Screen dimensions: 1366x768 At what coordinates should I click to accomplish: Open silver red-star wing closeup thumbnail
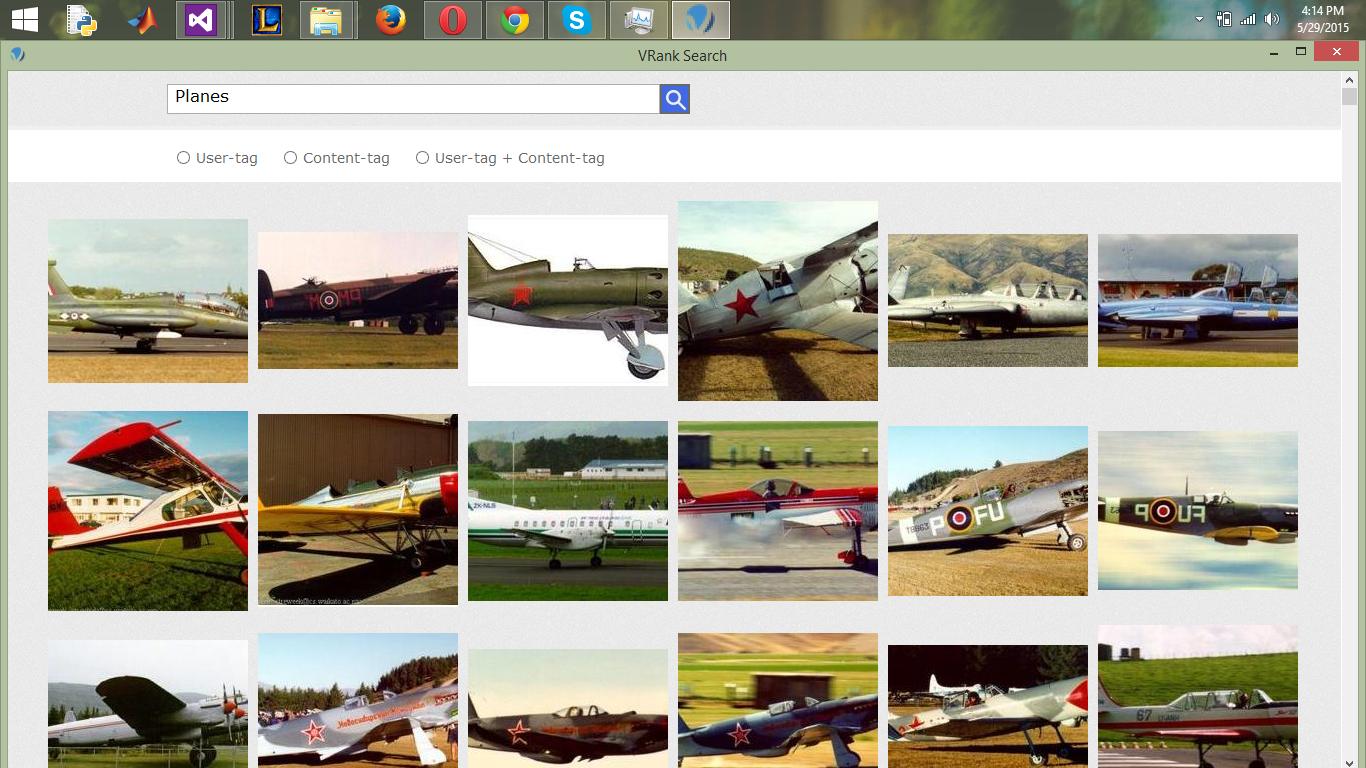click(x=778, y=301)
